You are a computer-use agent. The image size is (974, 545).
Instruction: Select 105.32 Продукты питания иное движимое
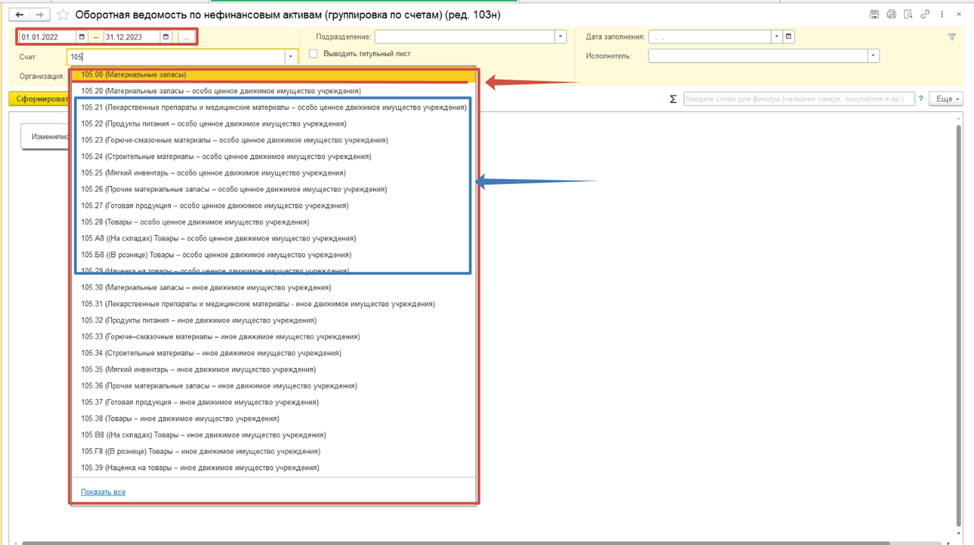[x=273, y=321]
